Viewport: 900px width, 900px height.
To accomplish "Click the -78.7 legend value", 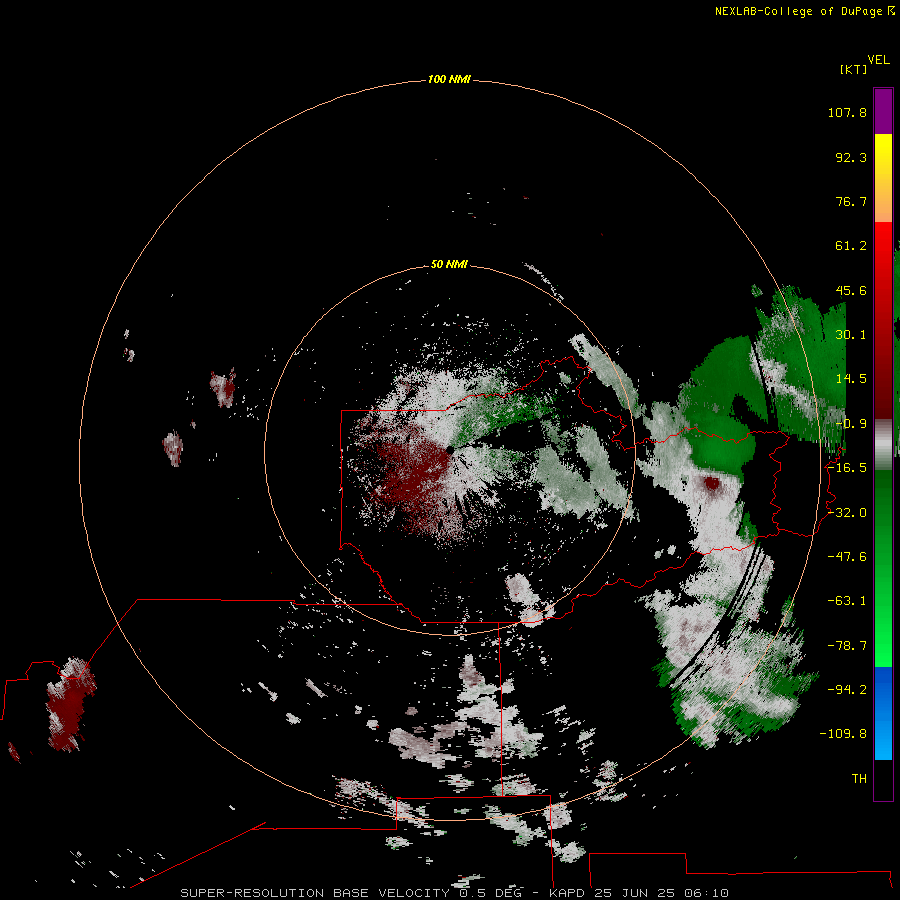I will (x=847, y=646).
